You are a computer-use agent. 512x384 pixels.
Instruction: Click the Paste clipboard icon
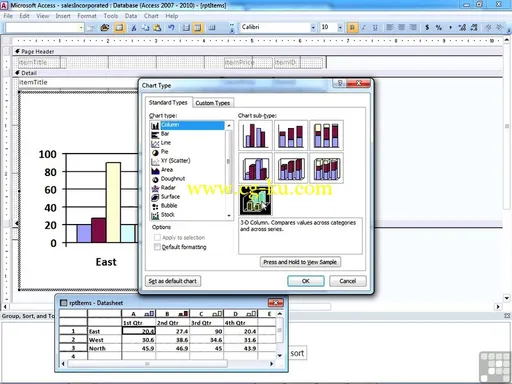(157, 28)
